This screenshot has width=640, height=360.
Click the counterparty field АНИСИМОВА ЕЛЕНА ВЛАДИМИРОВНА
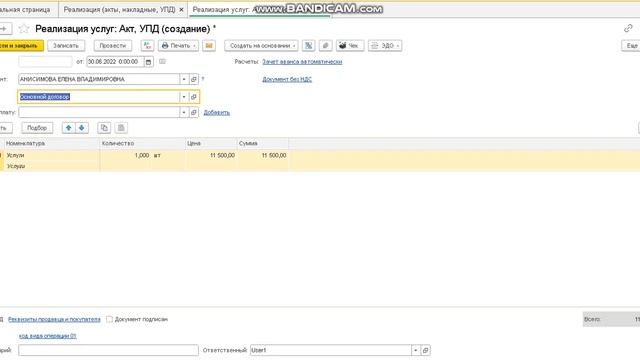click(99, 79)
